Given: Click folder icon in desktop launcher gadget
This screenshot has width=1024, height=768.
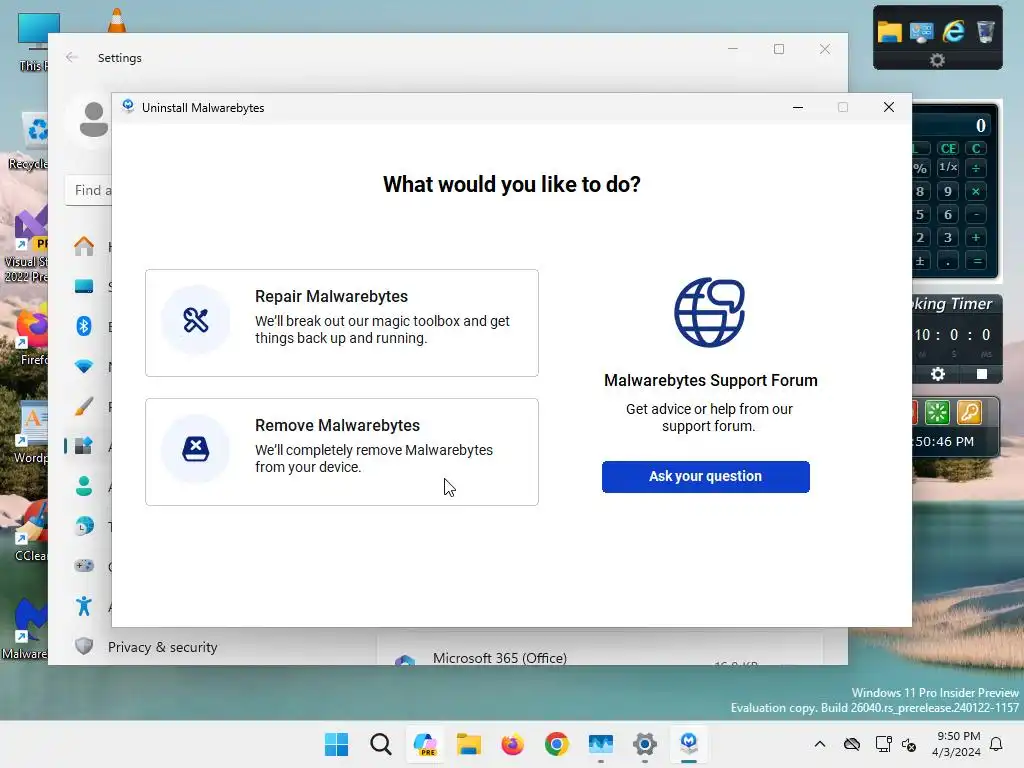Looking at the screenshot, I should pyautogui.click(x=889, y=31).
